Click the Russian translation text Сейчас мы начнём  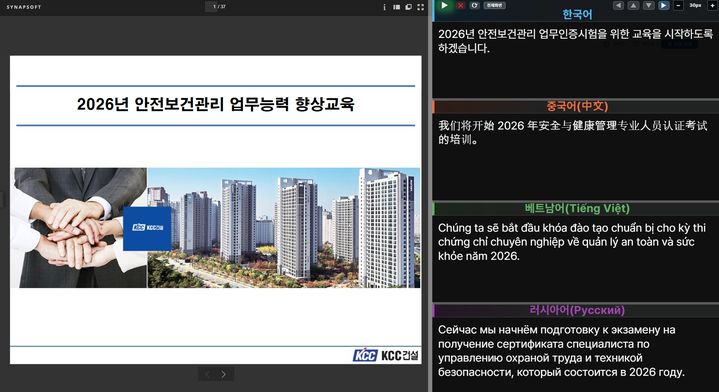coord(561,351)
